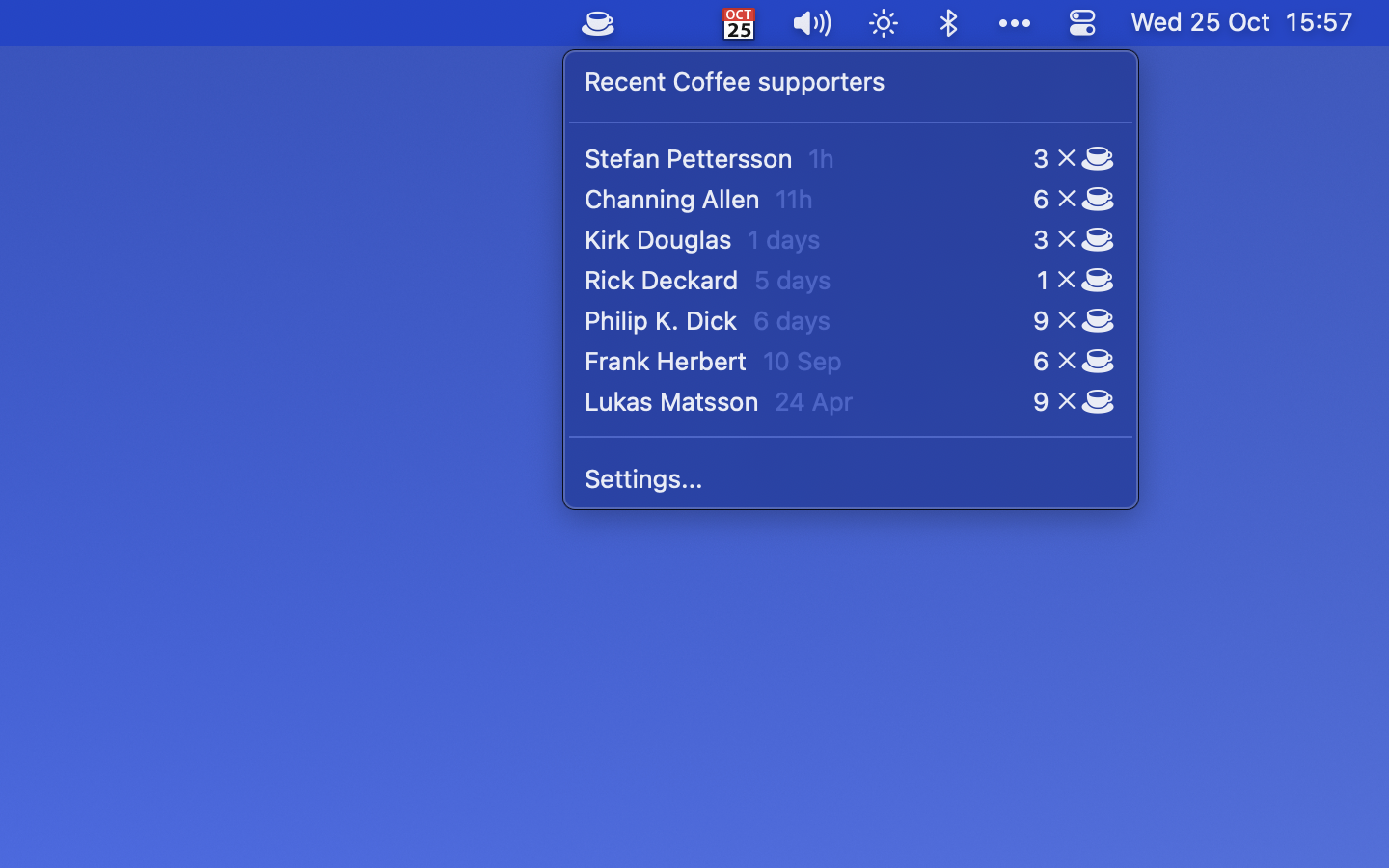
Task: Select the Frank Herbert supporter name
Action: tap(666, 361)
